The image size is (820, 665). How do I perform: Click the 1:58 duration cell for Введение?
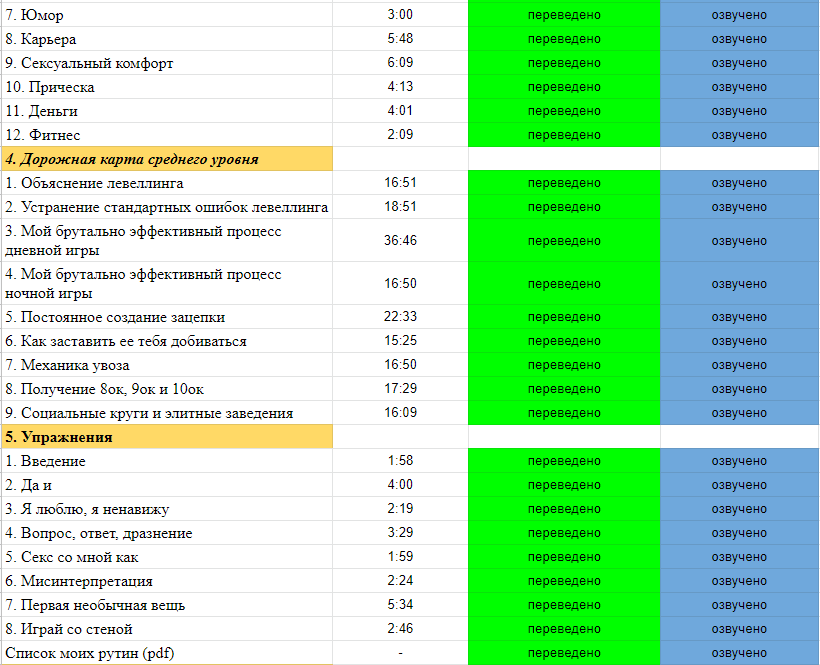[x=400, y=461]
